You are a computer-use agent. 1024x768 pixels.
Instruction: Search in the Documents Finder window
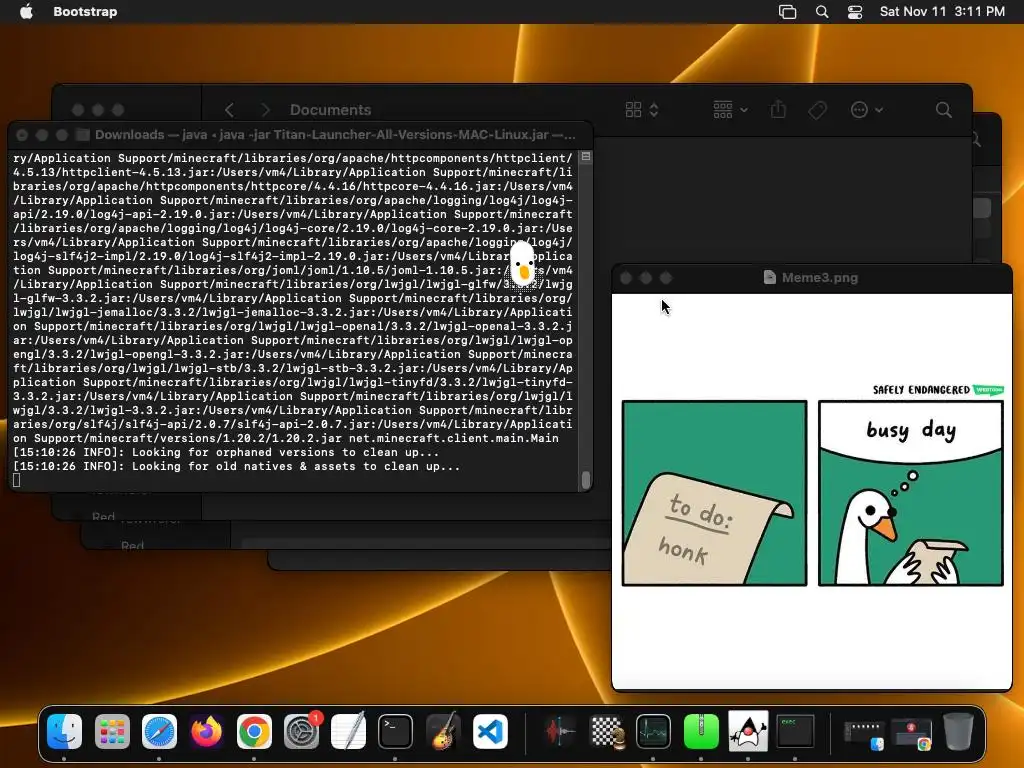point(944,110)
